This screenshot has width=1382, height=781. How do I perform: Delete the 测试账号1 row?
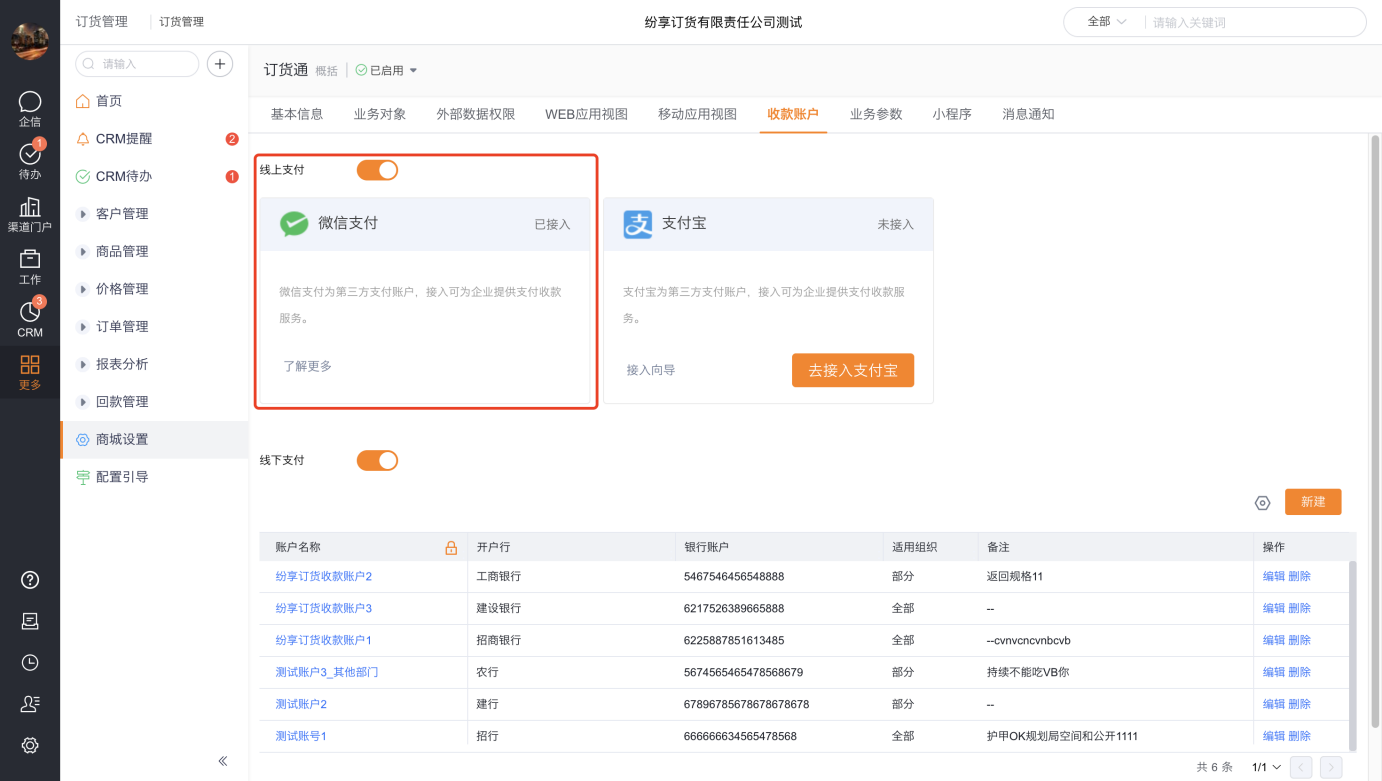click(x=1299, y=737)
